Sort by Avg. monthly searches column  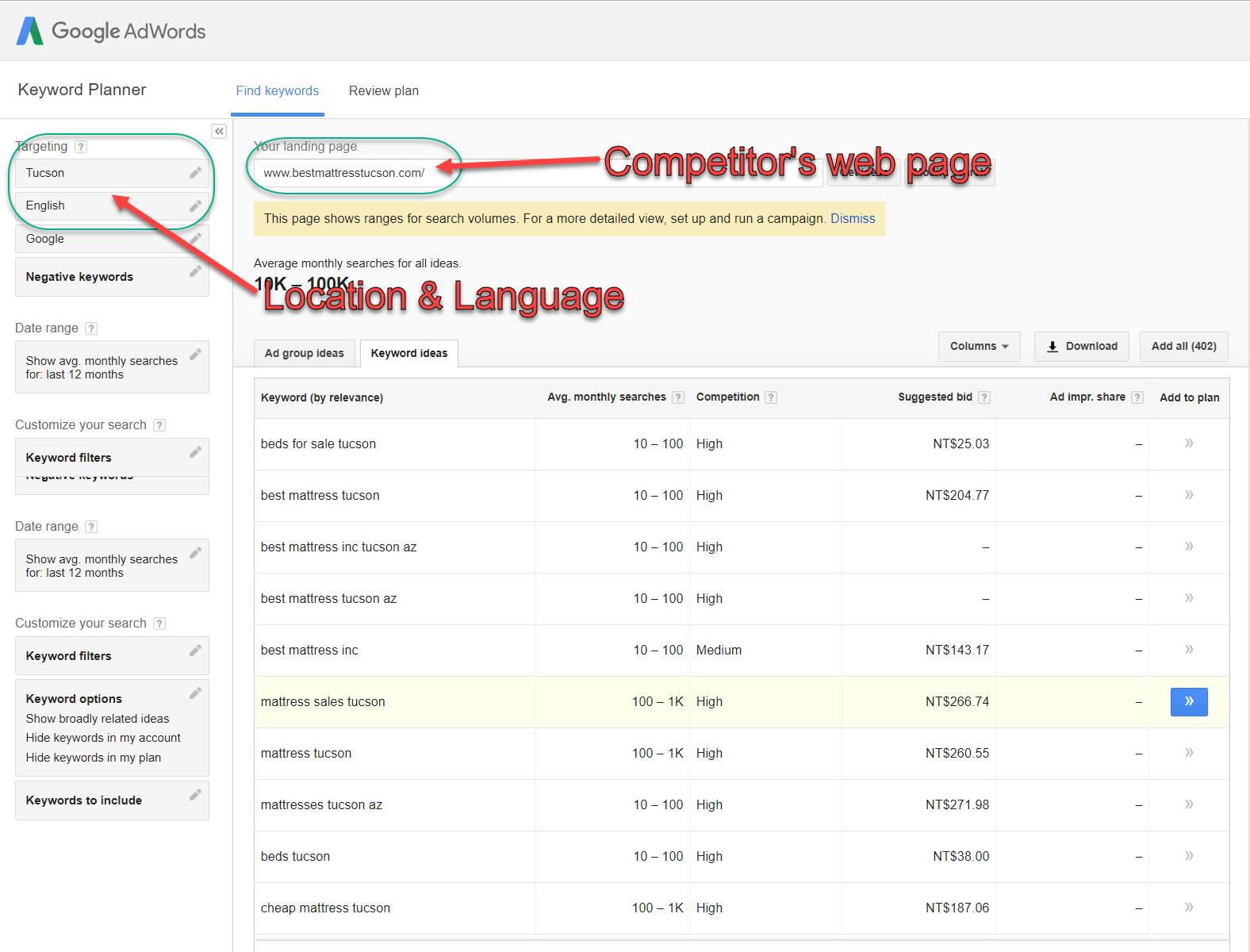(606, 397)
